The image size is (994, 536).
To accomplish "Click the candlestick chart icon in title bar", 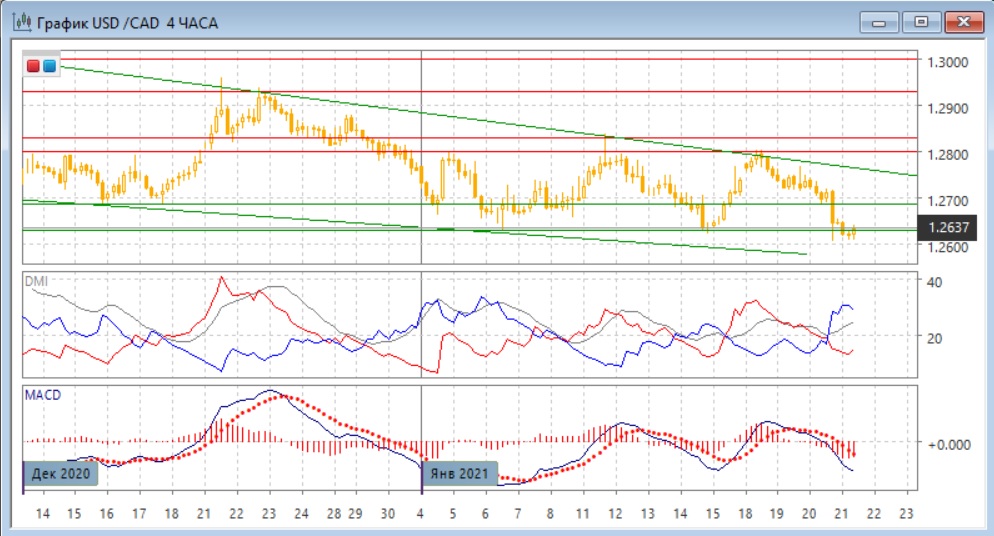I will click(x=19, y=21).
